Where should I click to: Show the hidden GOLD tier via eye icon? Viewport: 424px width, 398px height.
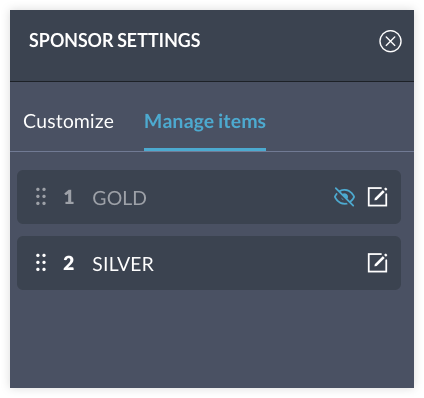(x=344, y=197)
